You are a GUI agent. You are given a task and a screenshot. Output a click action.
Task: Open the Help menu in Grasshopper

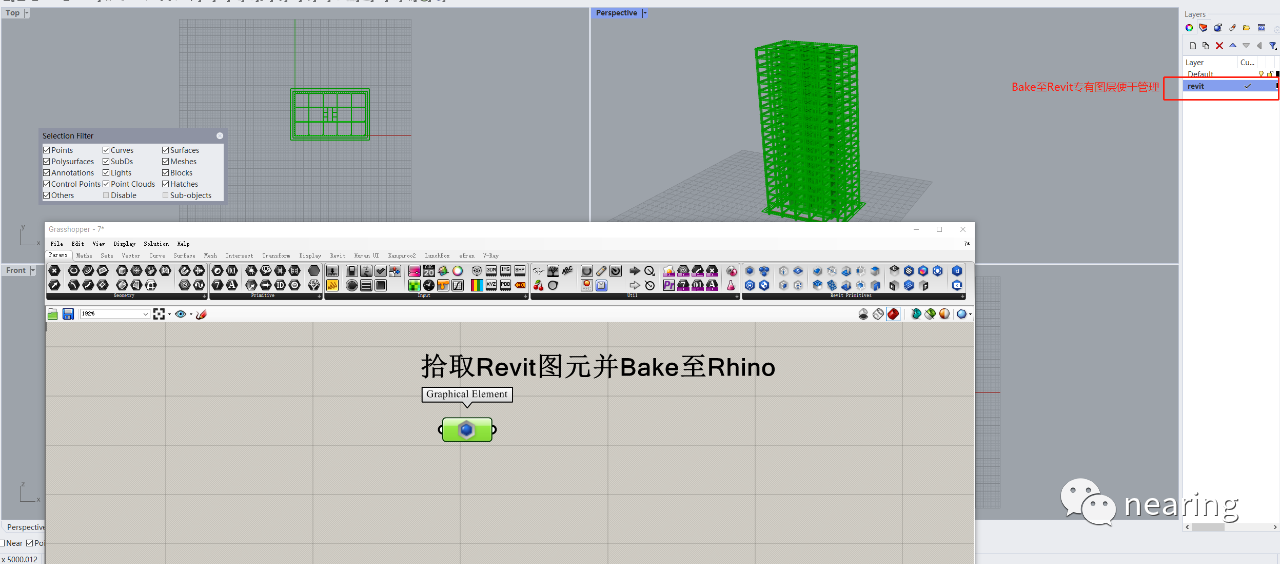[183, 244]
